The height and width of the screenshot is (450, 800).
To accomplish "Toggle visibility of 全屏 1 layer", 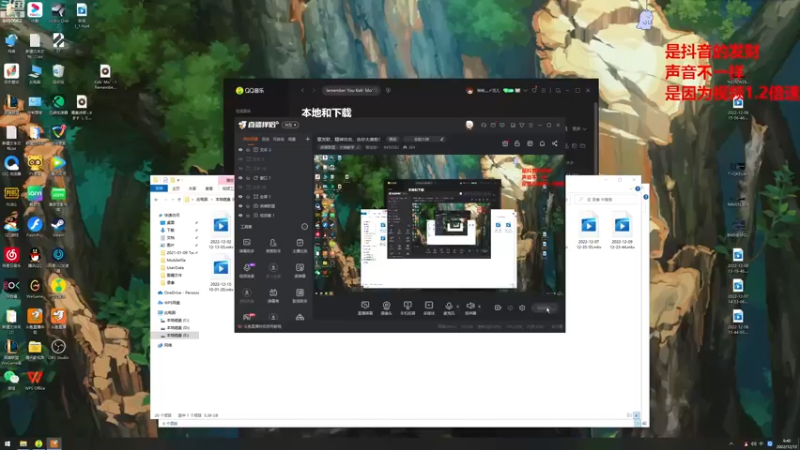I will click(240, 196).
